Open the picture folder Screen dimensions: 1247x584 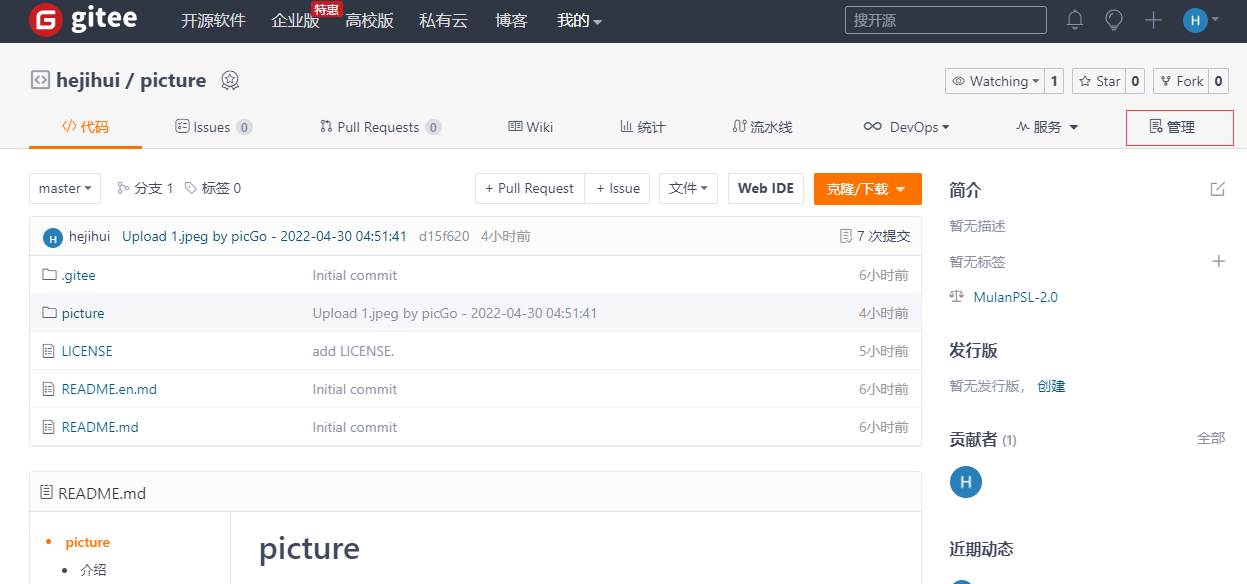tap(83, 313)
